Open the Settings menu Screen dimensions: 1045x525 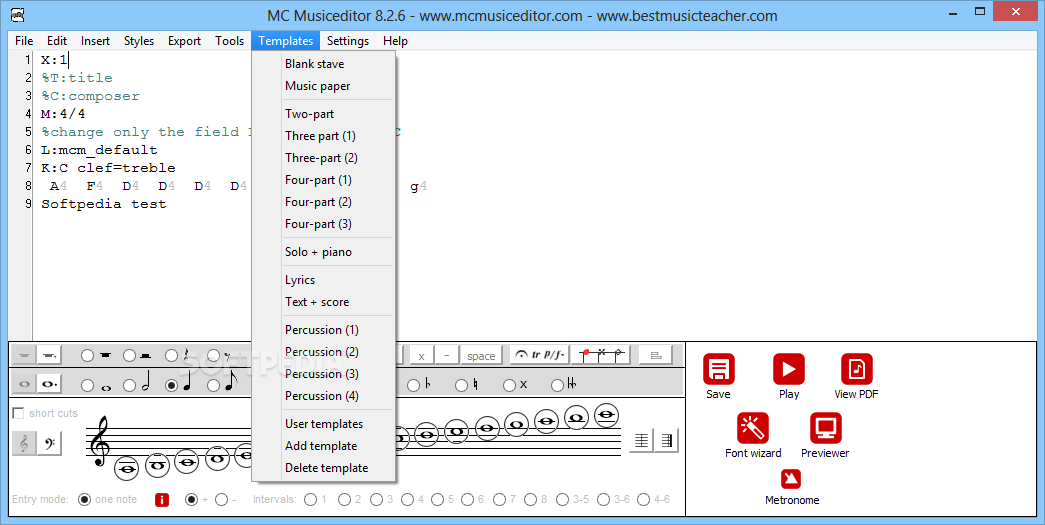tap(348, 41)
